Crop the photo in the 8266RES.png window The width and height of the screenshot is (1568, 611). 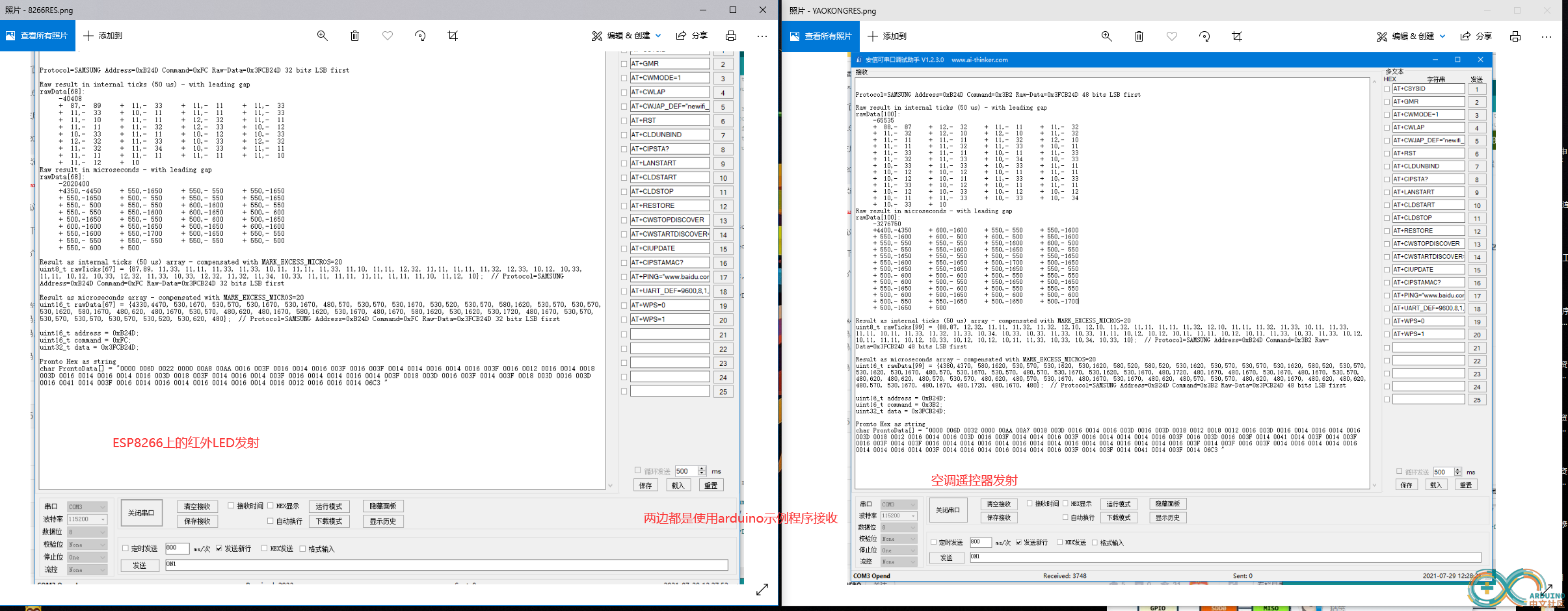[x=453, y=36]
